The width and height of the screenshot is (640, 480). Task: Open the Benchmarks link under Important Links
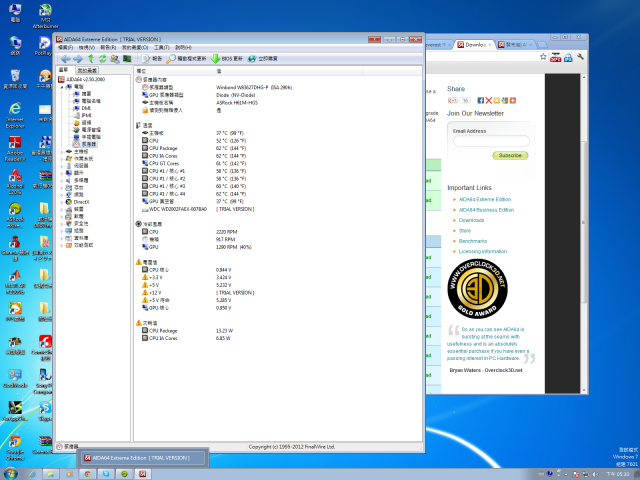[473, 241]
